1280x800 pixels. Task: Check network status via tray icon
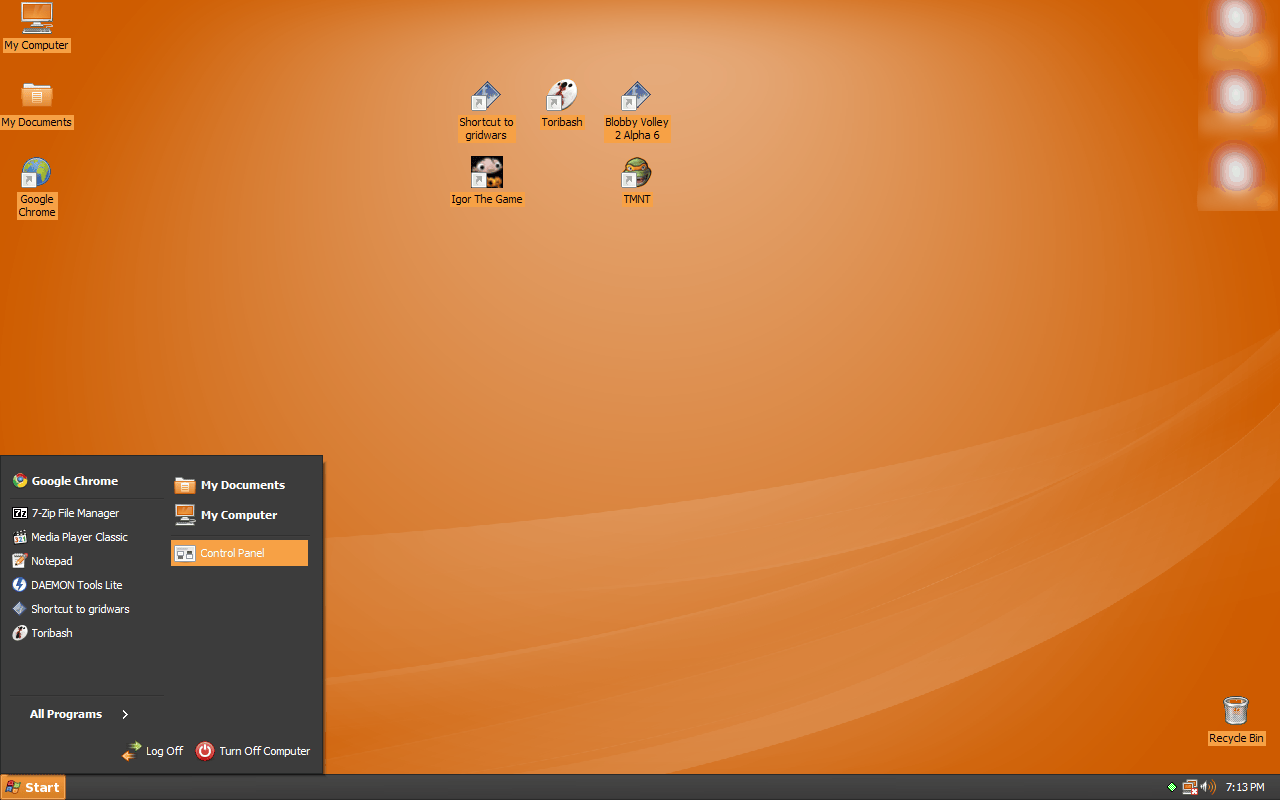tap(1191, 787)
